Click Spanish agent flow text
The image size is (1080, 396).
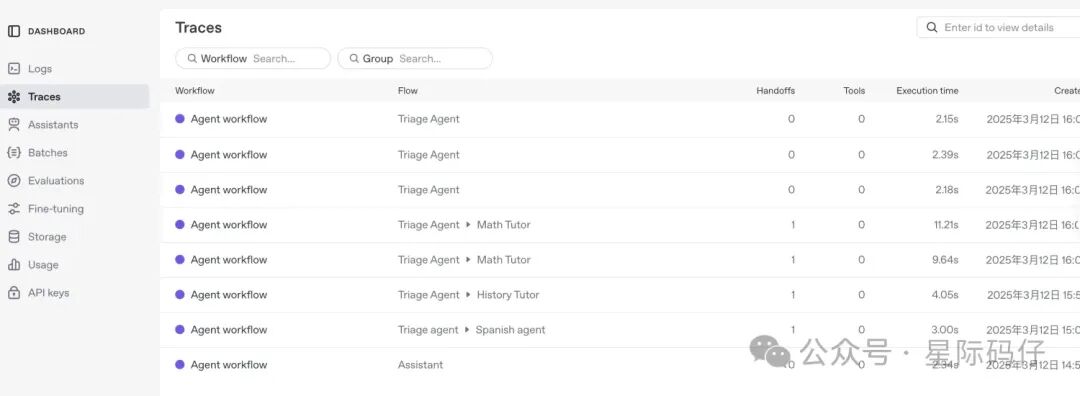[510, 330]
